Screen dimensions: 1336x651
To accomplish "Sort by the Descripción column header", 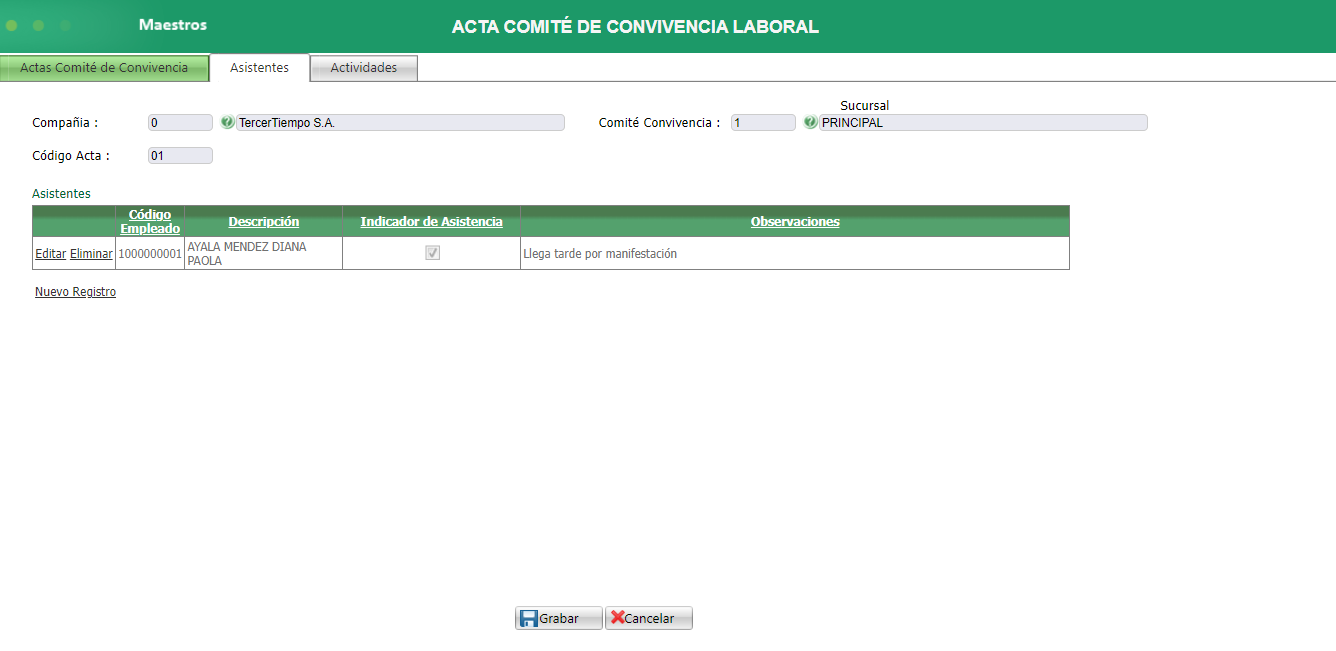I will pyautogui.click(x=262, y=221).
